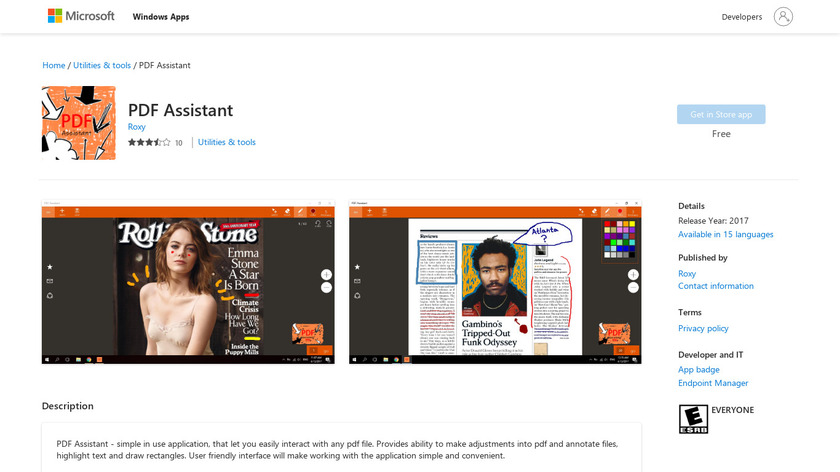This screenshot has width=840, height=472.
Task: Open the account profile icon
Action: click(x=783, y=17)
